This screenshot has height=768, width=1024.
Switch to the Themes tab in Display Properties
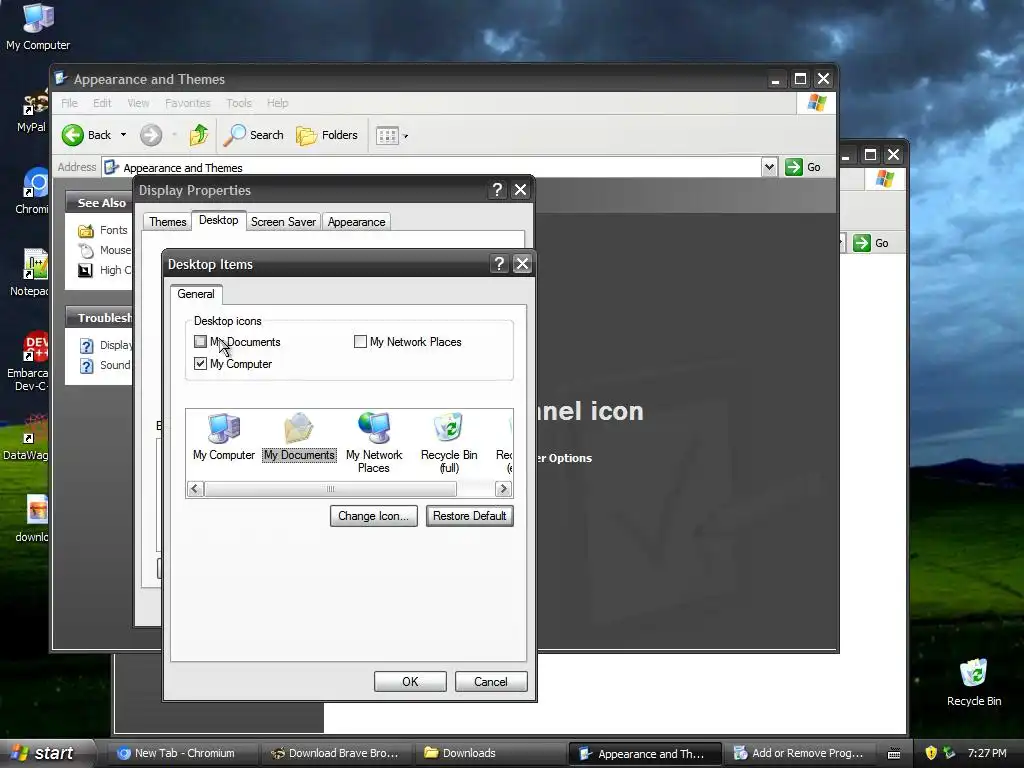167,222
